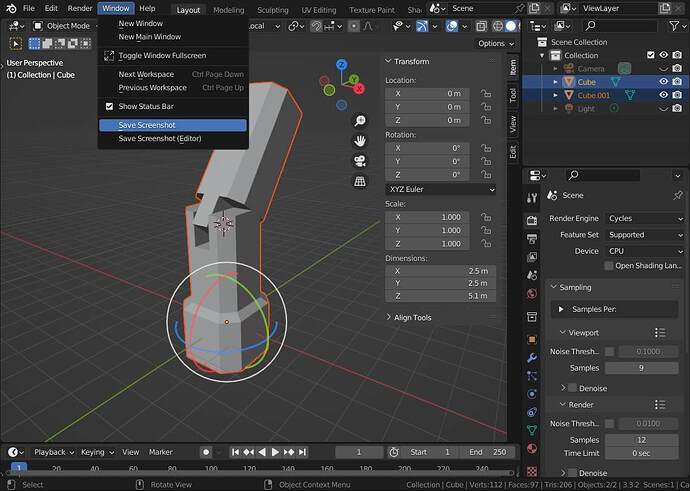Choose Toggle Window Fullscreen
The height and width of the screenshot is (491, 690).
click(173, 55)
